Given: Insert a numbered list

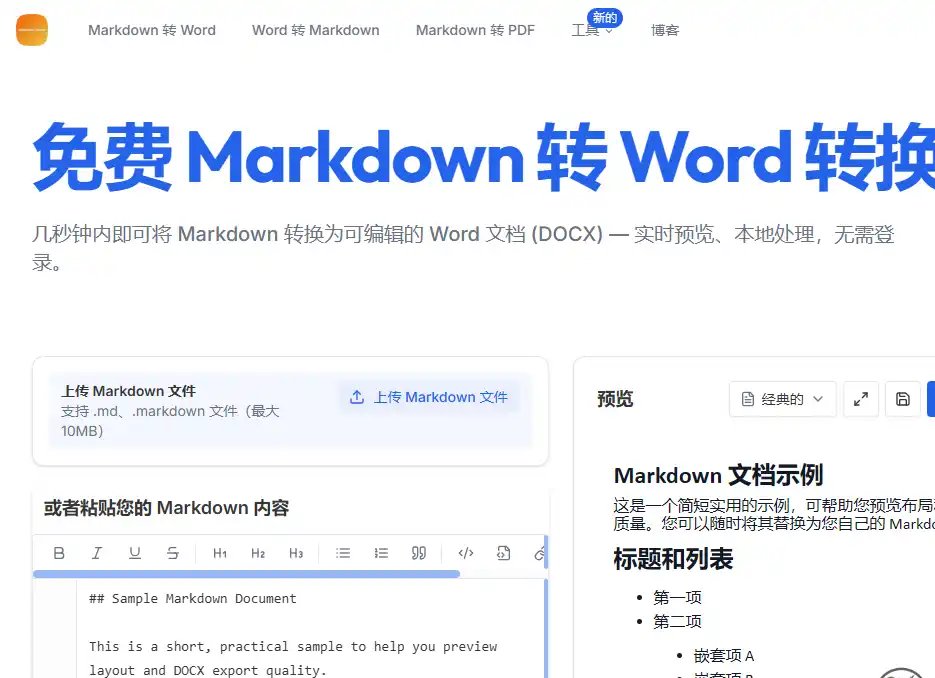Looking at the screenshot, I should click(381, 553).
